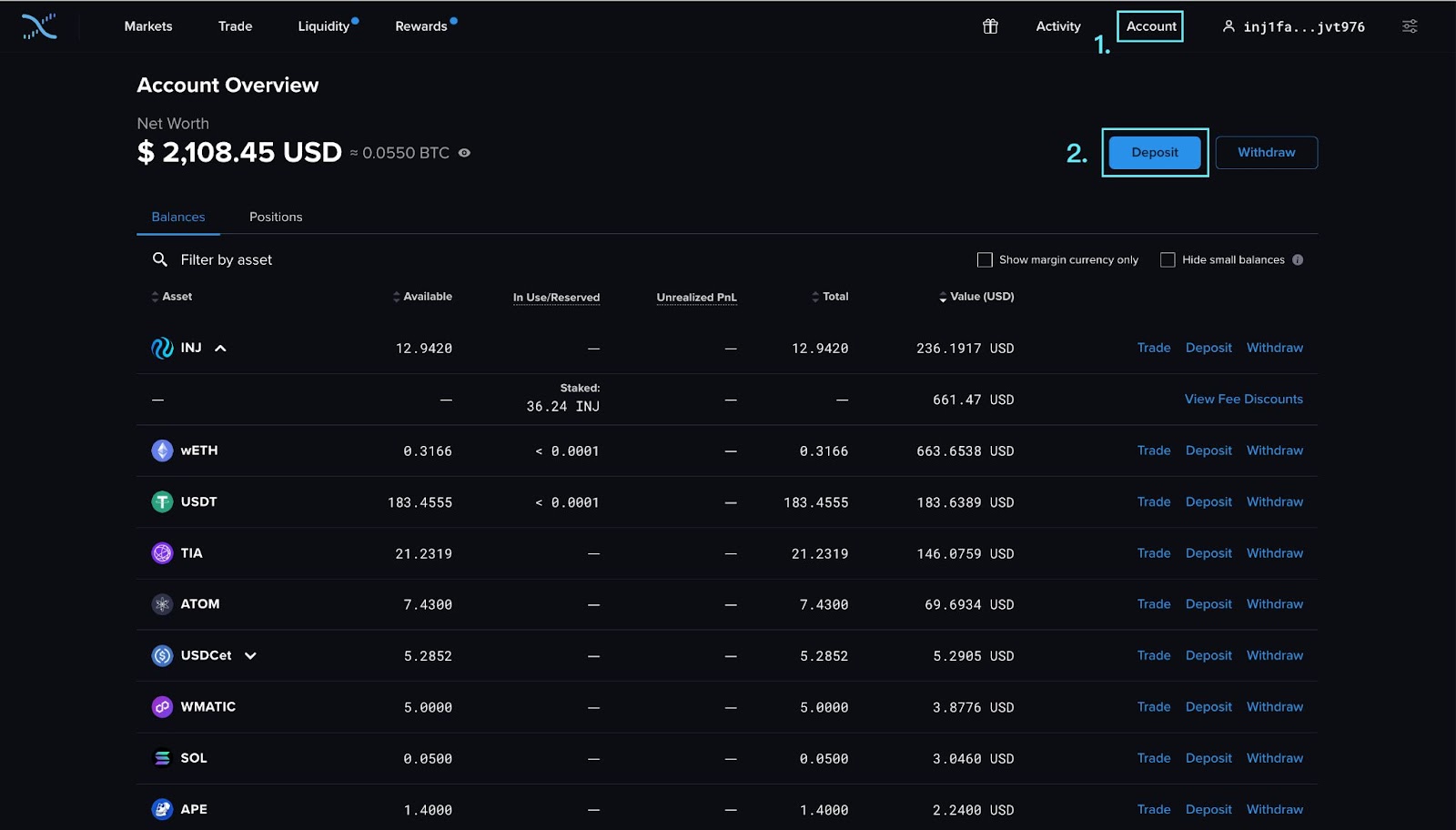Sort by Asset column arrows
Screen dimensions: 1456x830
[155, 297]
